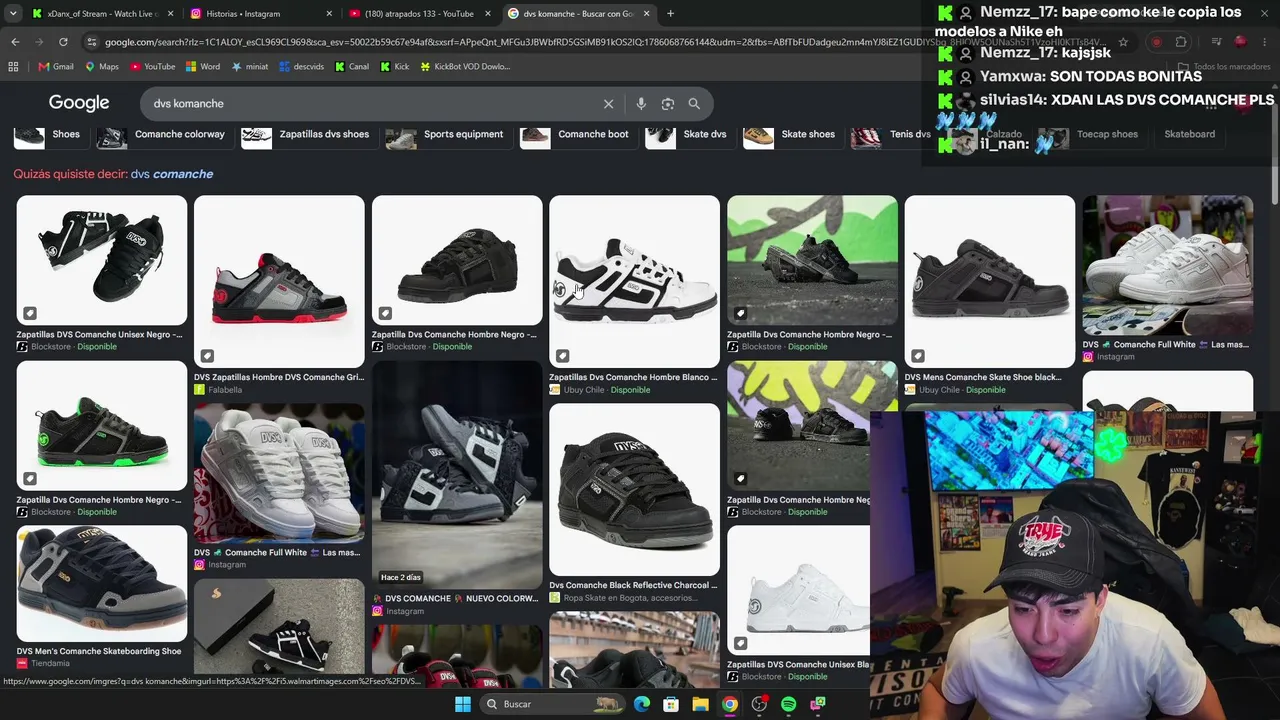1280x720 pixels.
Task: Click the Falabella source label
Action: point(225,390)
